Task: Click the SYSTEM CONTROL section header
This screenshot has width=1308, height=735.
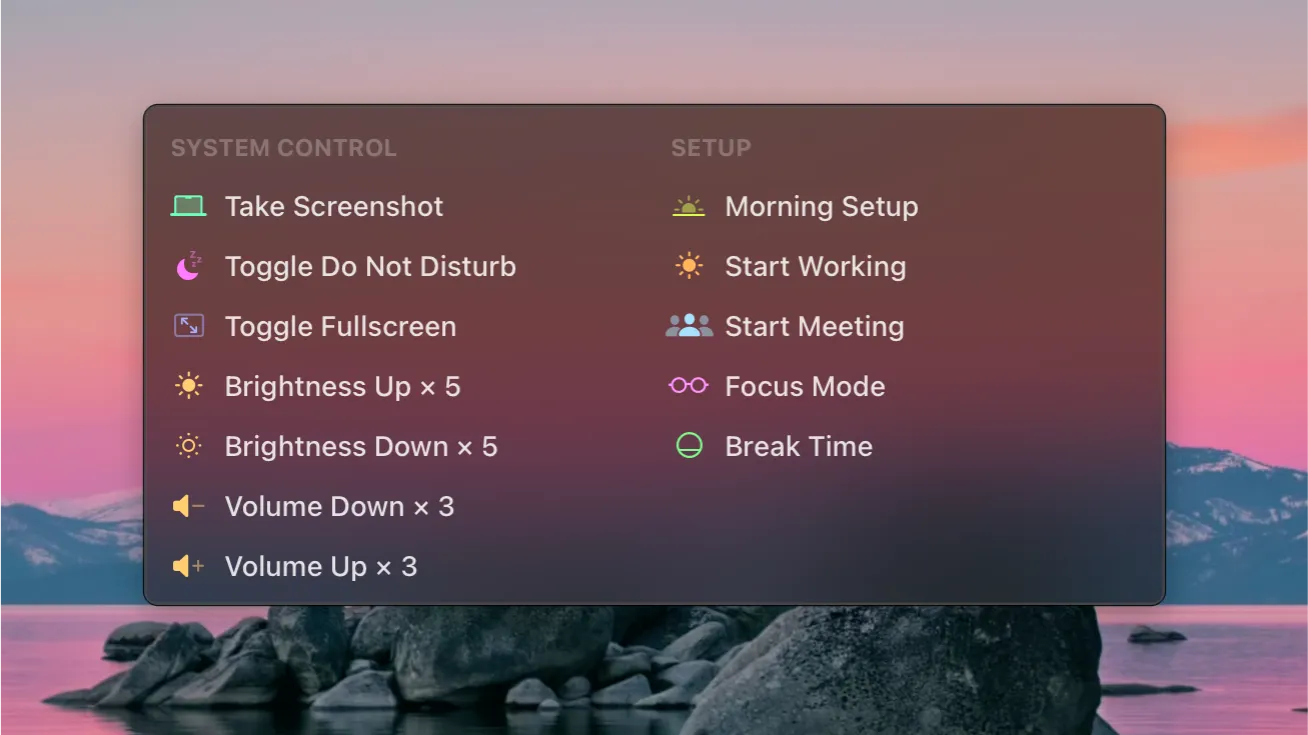Action: click(284, 148)
